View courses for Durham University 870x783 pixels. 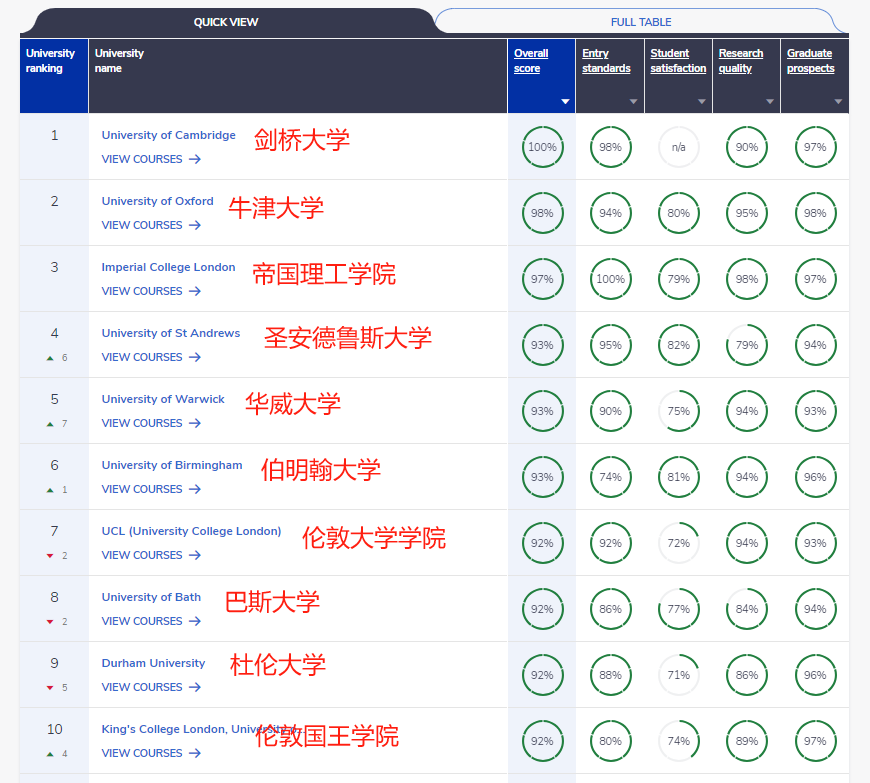[x=151, y=688]
